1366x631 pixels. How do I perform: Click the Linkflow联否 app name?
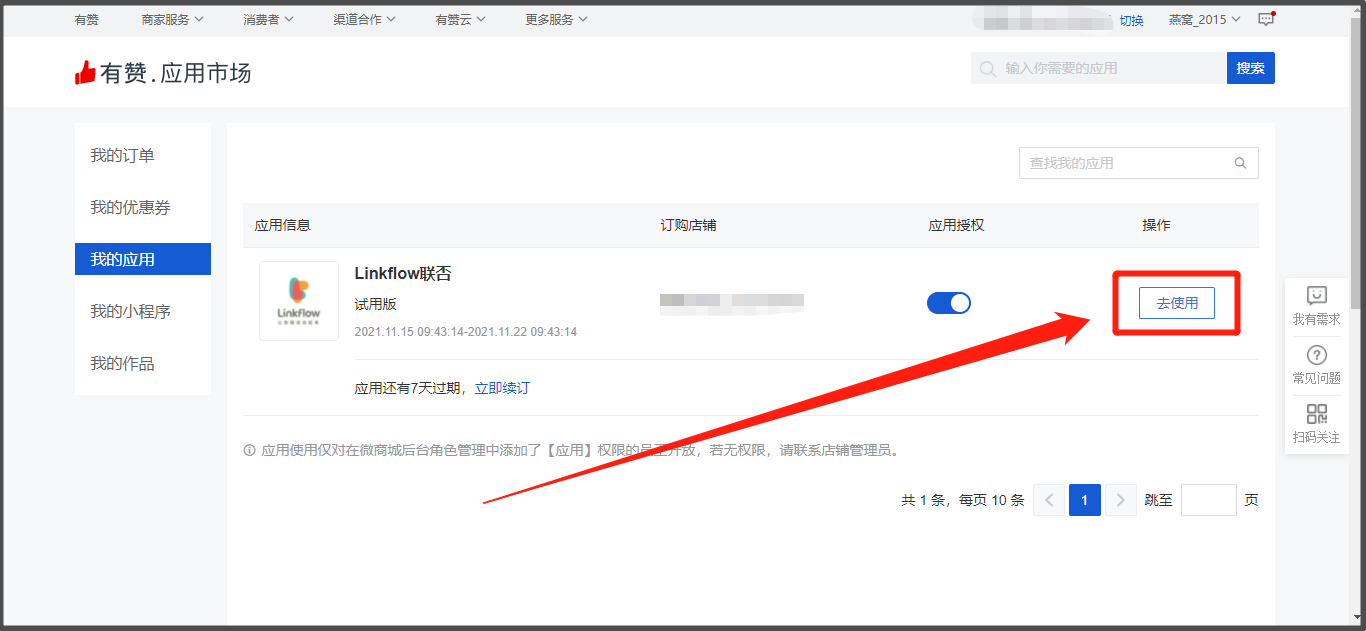click(x=403, y=273)
